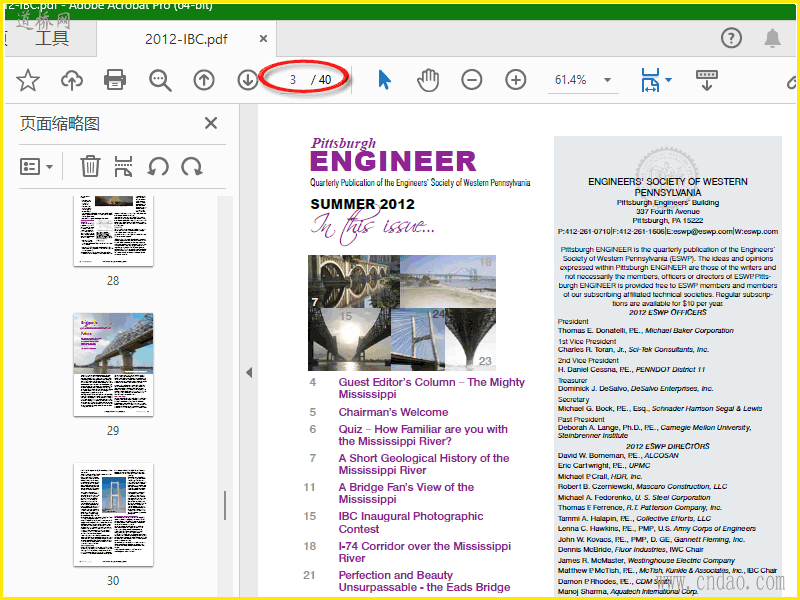Click the scrolling mode keyboard icon

(707, 80)
